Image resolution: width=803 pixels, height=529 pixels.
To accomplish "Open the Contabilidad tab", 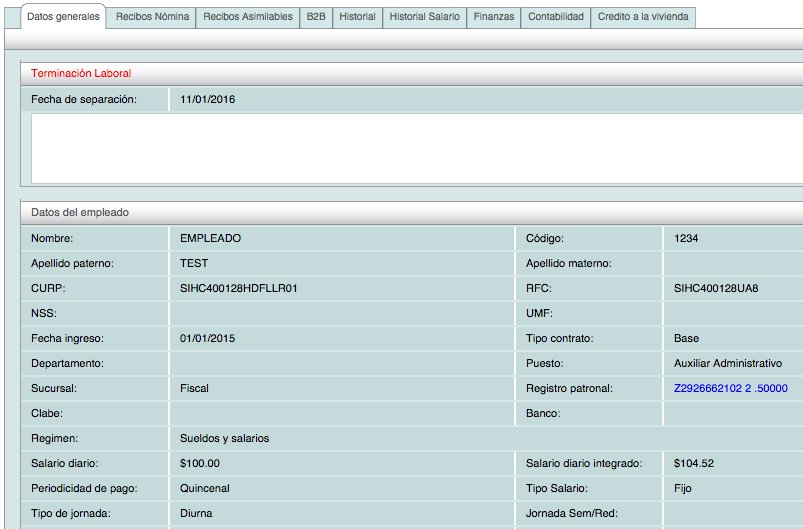I will click(555, 17).
